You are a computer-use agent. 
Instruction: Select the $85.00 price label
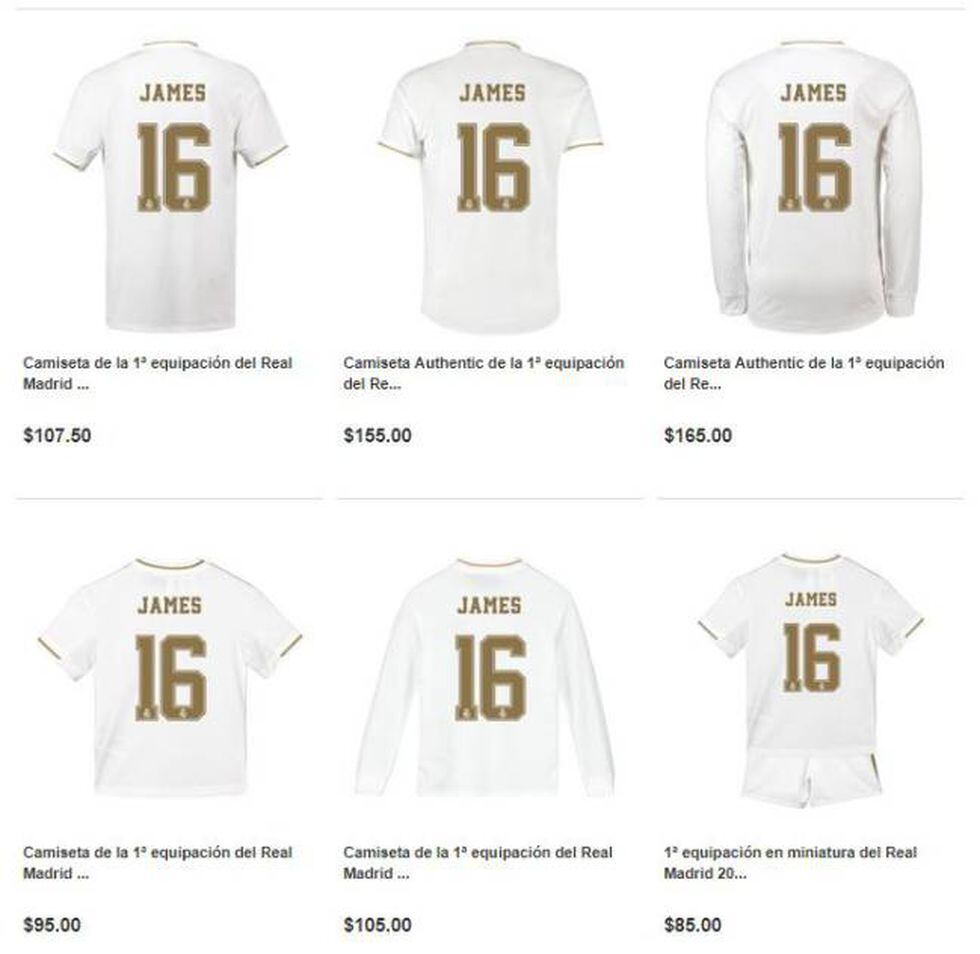692,925
